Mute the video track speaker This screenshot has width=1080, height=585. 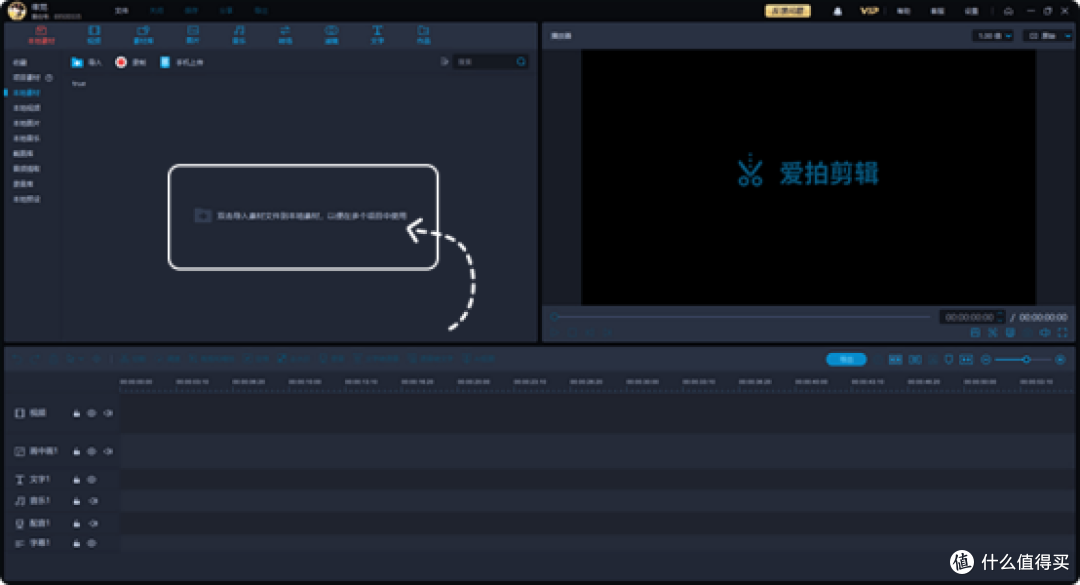108,413
